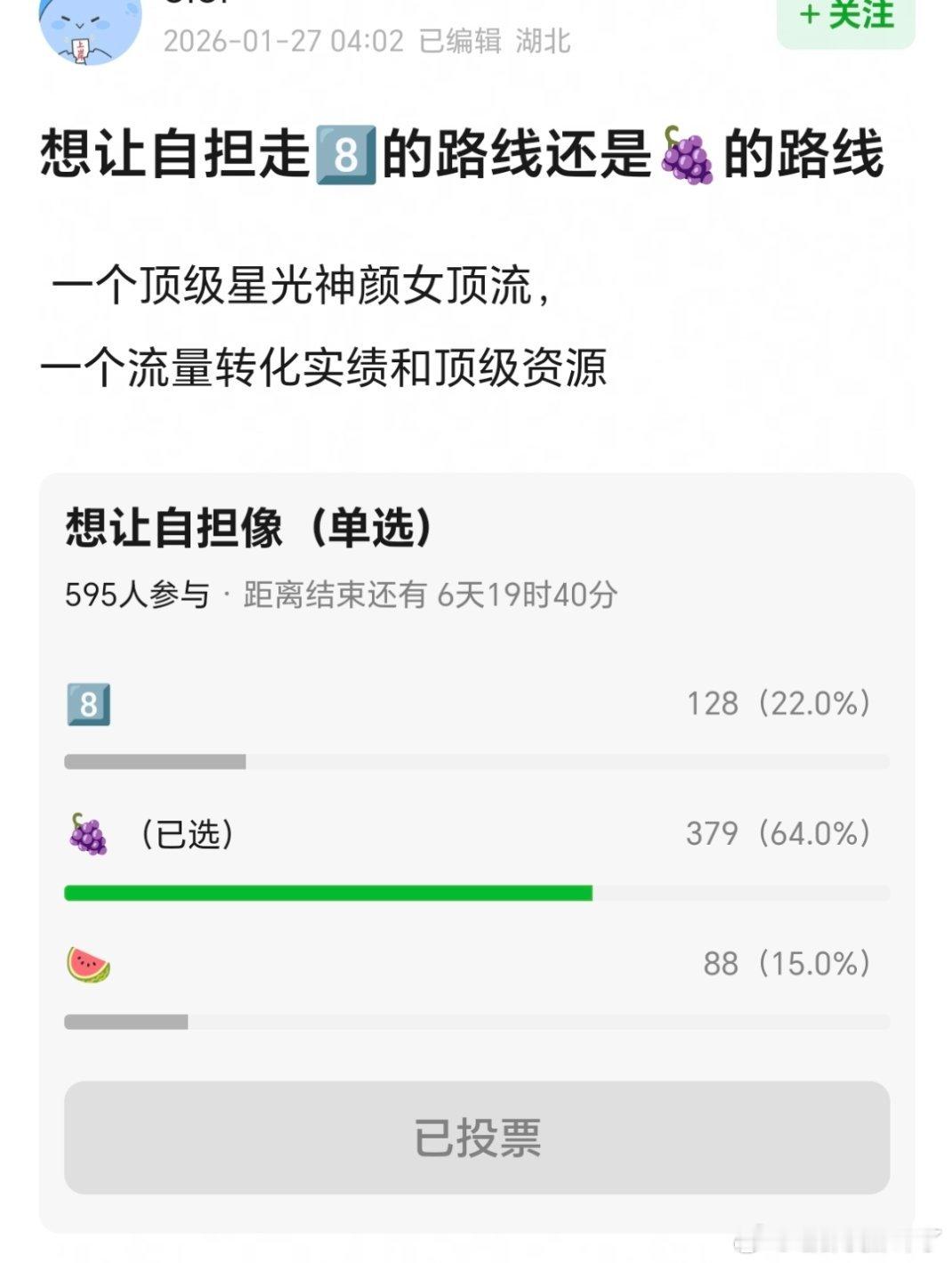Select the grape emoji poll option
This screenshot has width=952, height=1263.
(88, 835)
